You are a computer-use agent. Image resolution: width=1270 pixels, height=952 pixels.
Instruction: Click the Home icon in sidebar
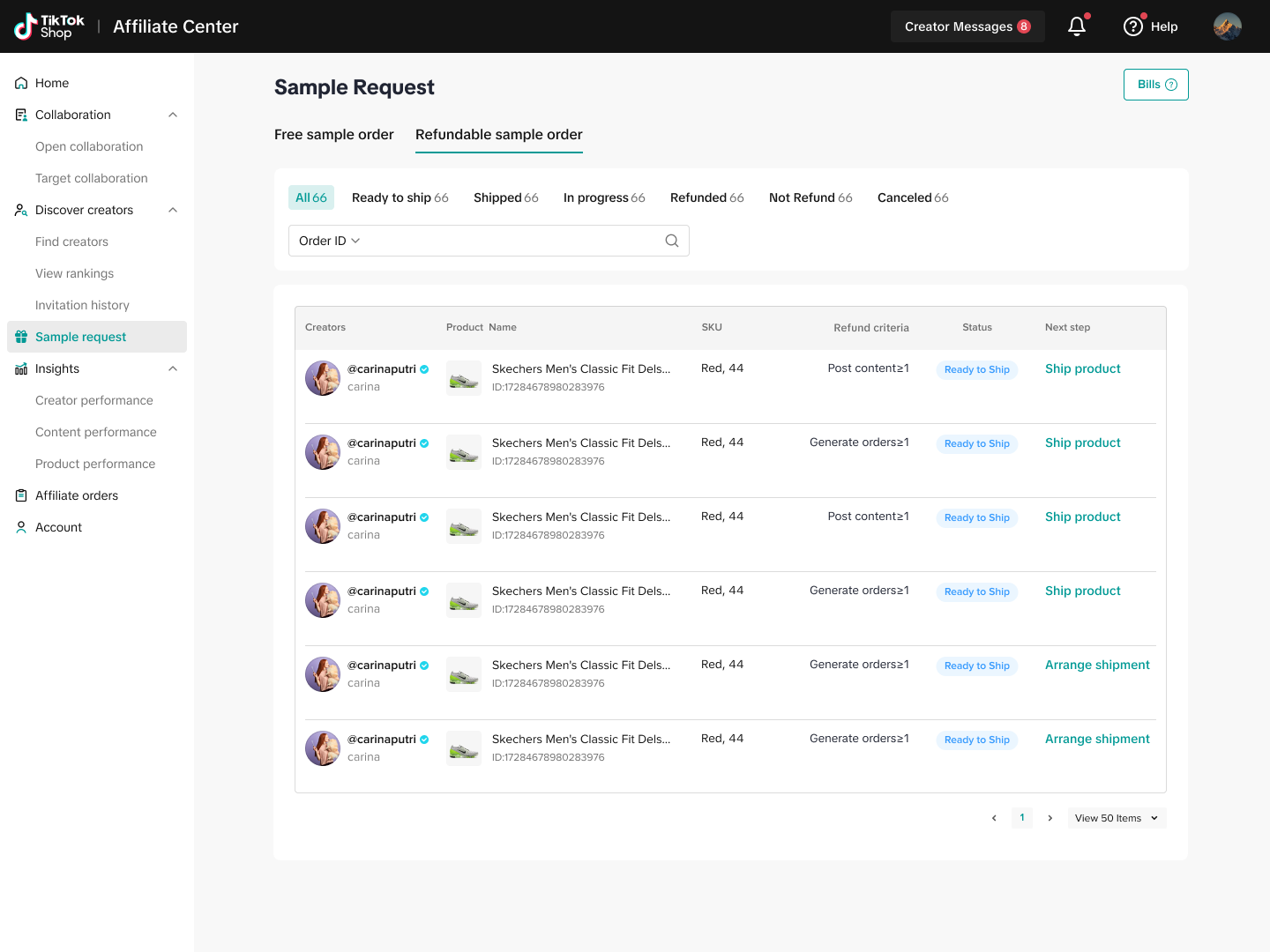tap(21, 83)
